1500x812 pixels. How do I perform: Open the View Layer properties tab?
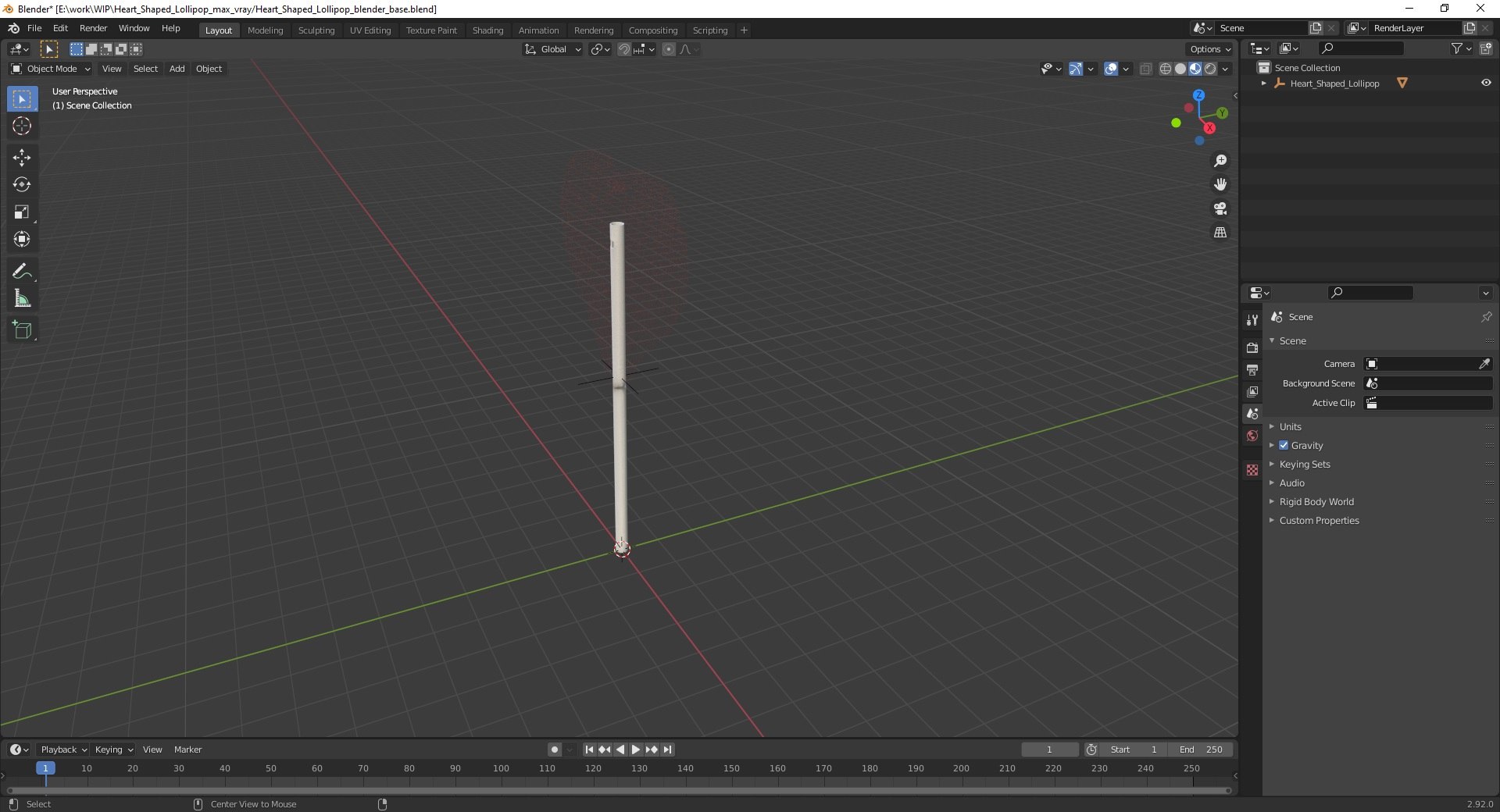tap(1252, 391)
